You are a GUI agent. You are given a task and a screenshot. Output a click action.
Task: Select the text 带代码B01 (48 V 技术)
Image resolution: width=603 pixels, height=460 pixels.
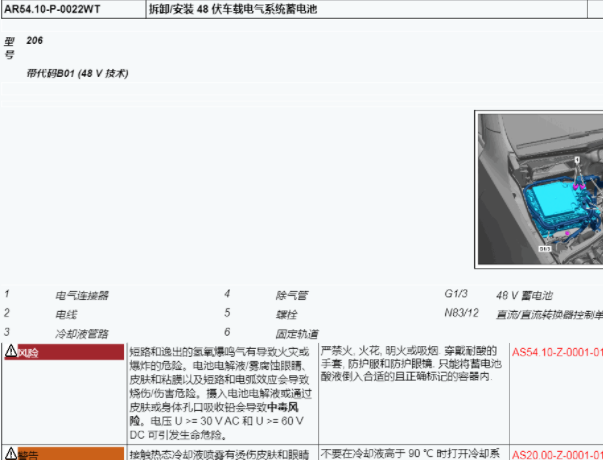point(77,73)
